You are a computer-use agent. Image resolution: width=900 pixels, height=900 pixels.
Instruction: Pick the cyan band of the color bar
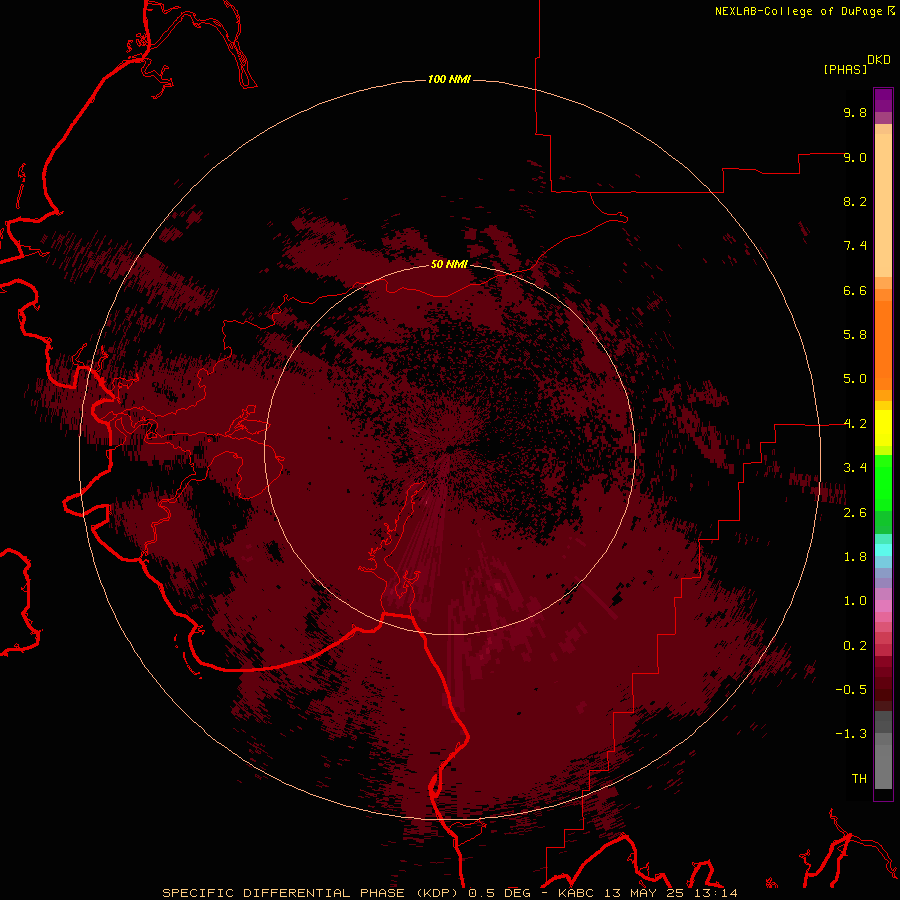point(883,550)
